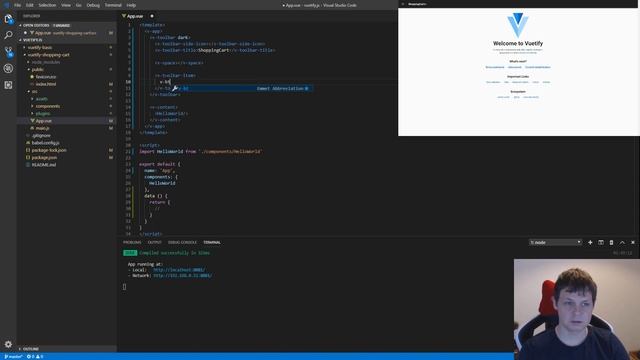Expand the components folder
This screenshot has height=360, width=640.
coord(47,106)
